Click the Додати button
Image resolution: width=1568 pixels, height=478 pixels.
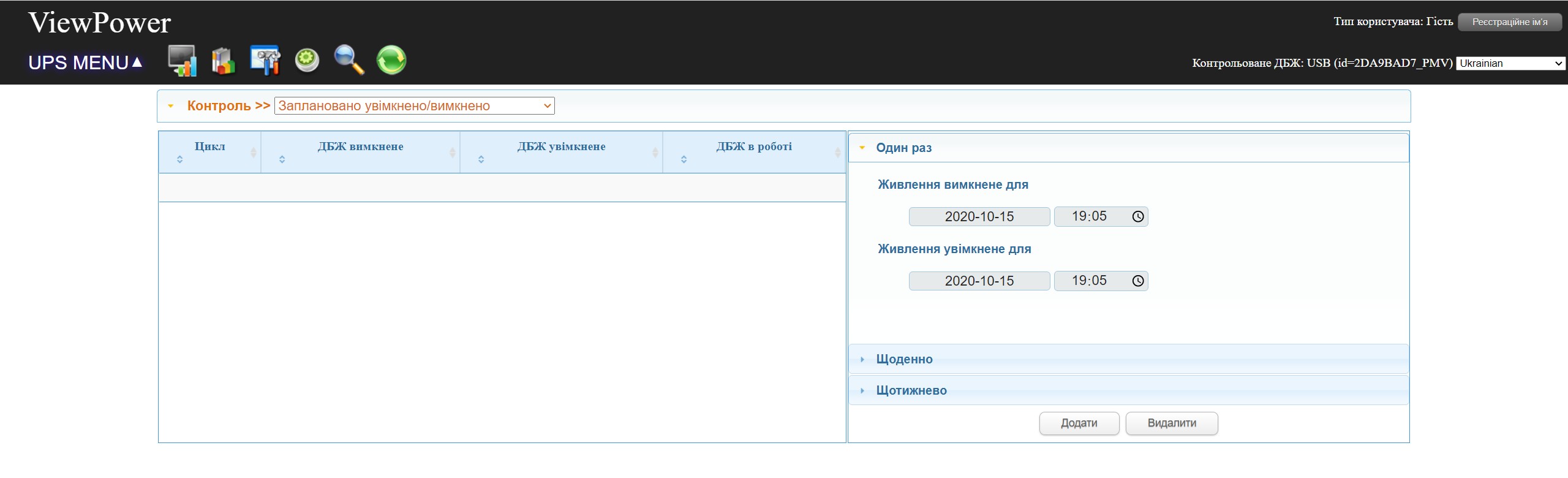pos(1079,423)
